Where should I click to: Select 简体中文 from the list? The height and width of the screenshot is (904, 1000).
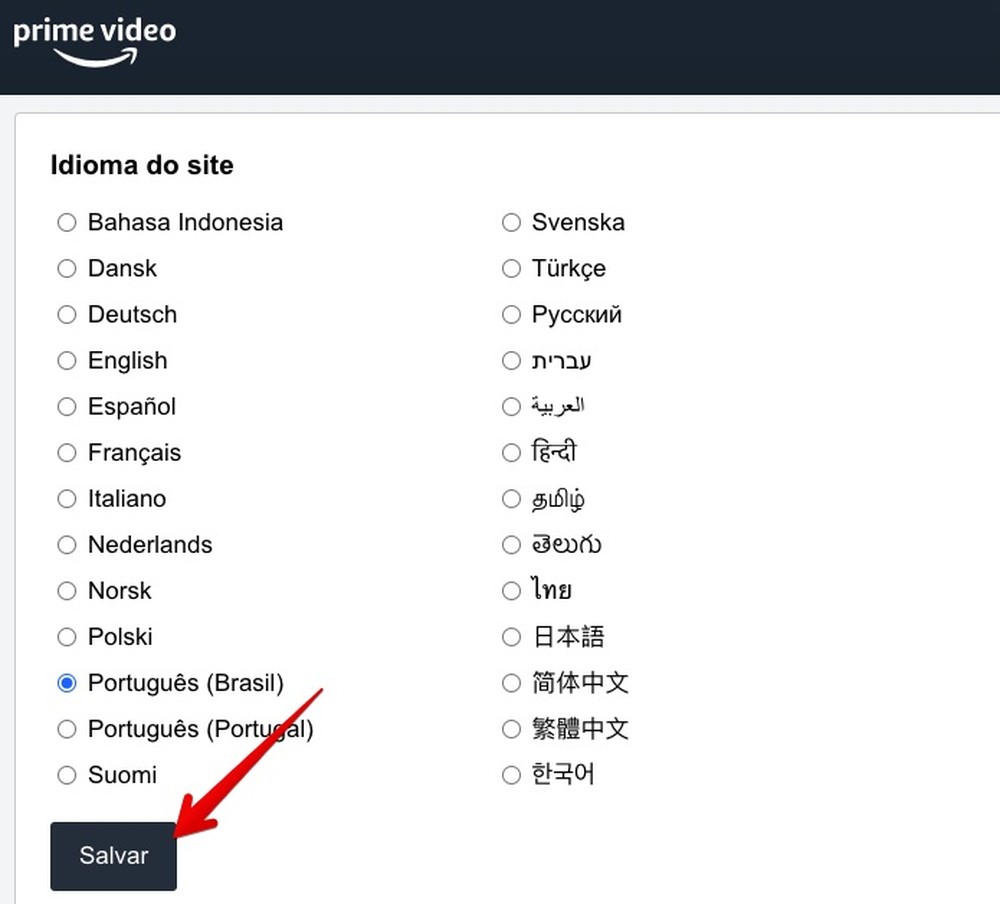point(511,683)
